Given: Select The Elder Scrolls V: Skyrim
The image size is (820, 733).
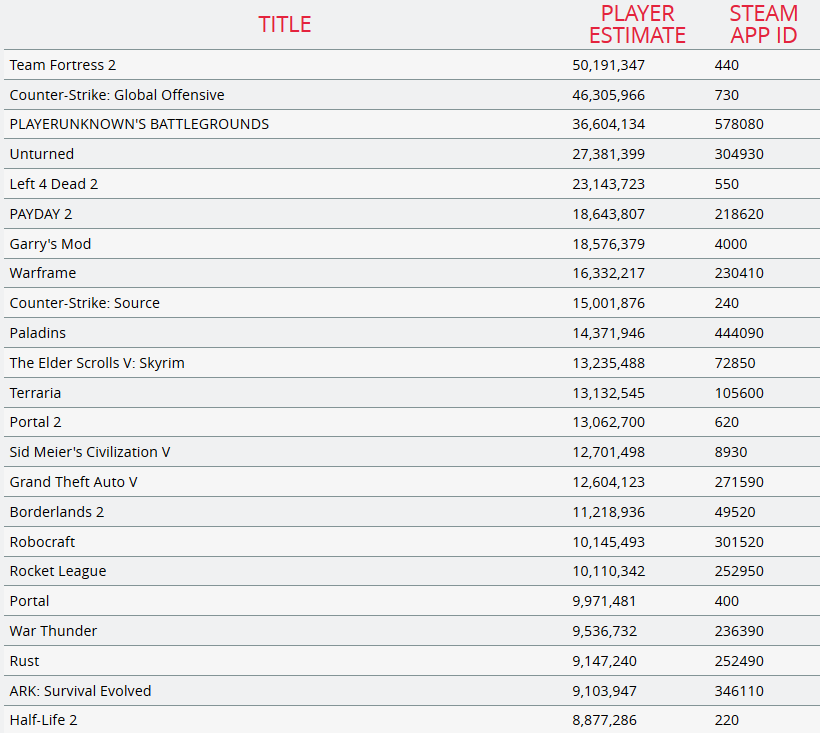Looking at the screenshot, I should click(97, 363).
